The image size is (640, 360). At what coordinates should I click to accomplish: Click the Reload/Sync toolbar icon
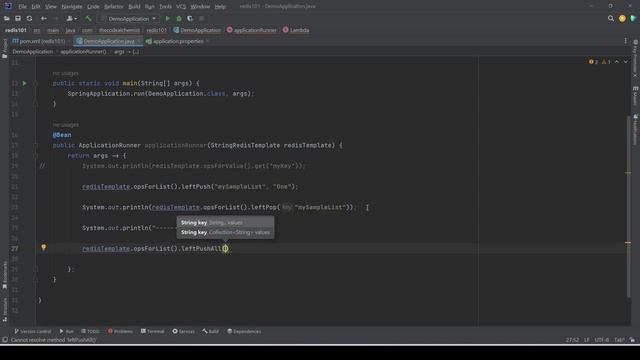29,18
